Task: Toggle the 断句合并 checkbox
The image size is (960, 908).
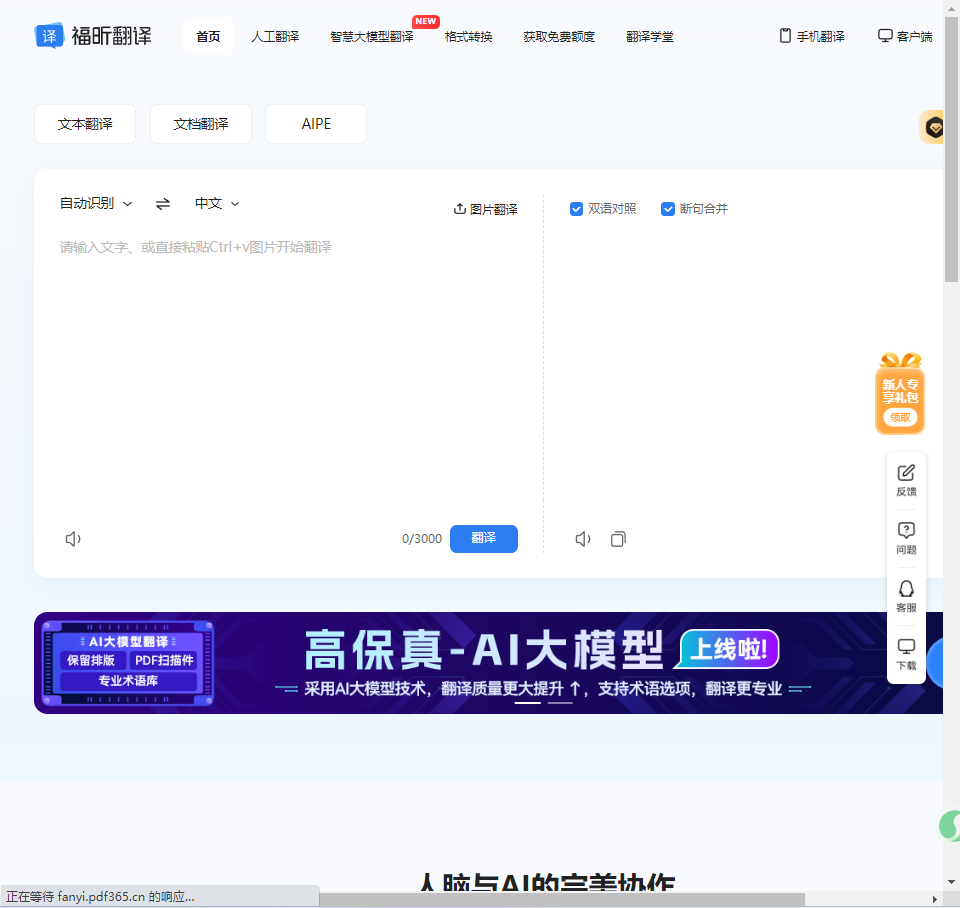Action: click(668, 209)
